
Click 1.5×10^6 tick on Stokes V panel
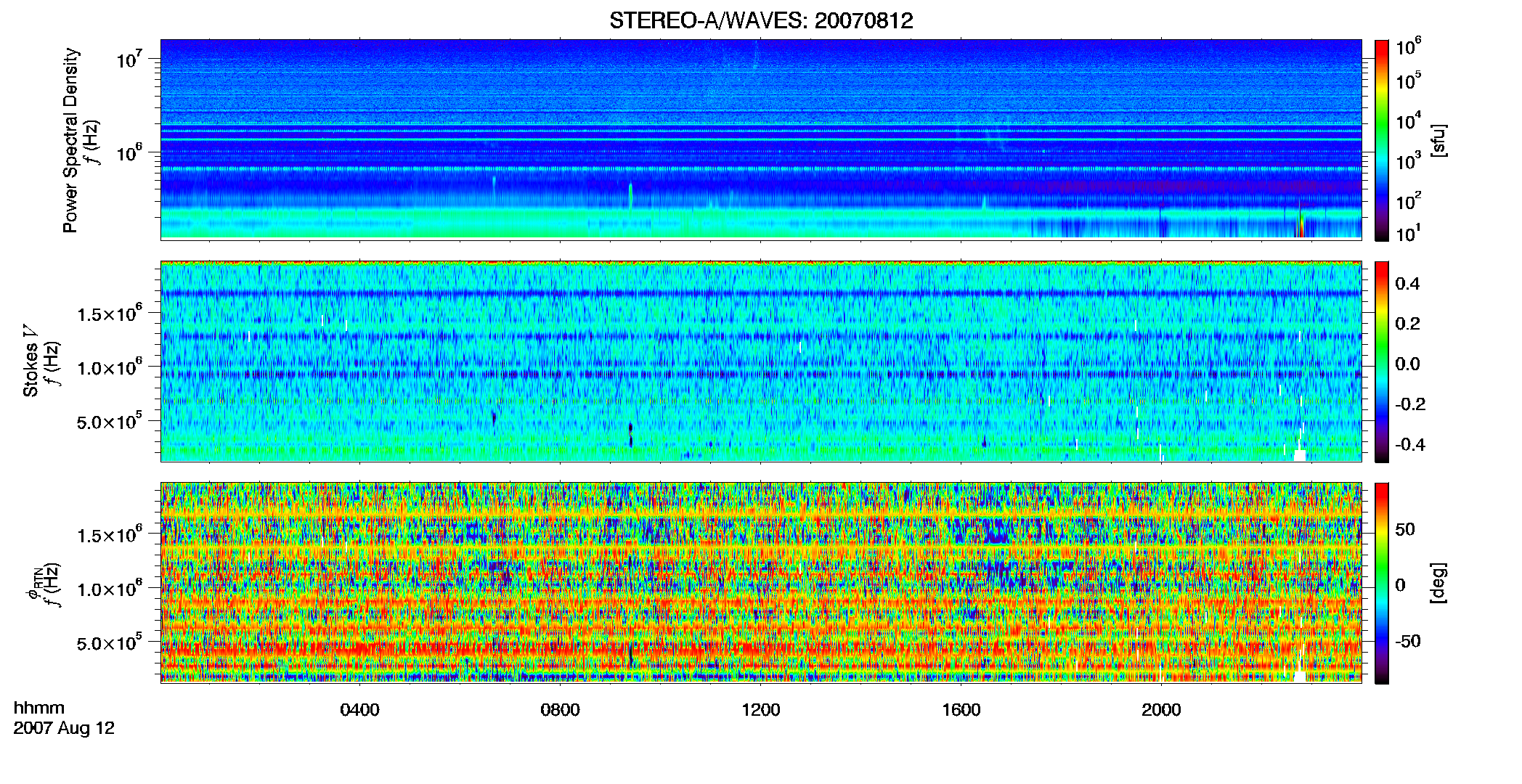[110, 313]
